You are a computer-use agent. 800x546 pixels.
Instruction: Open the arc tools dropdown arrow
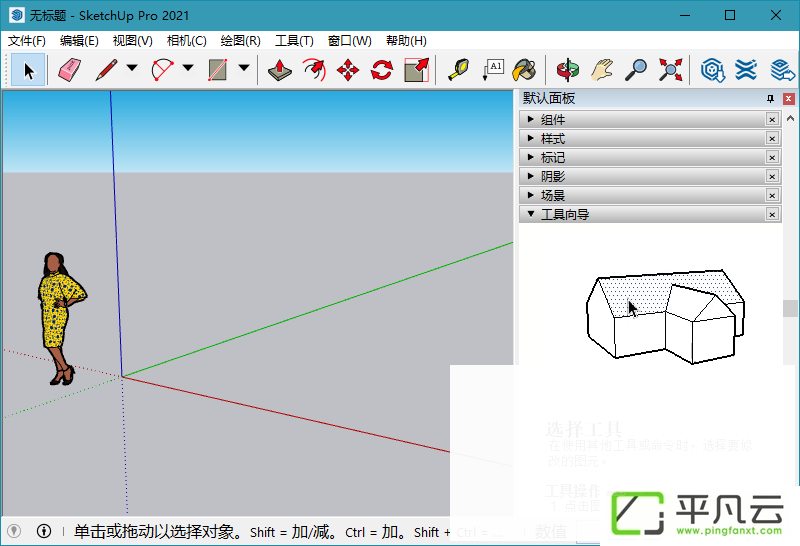[188, 68]
